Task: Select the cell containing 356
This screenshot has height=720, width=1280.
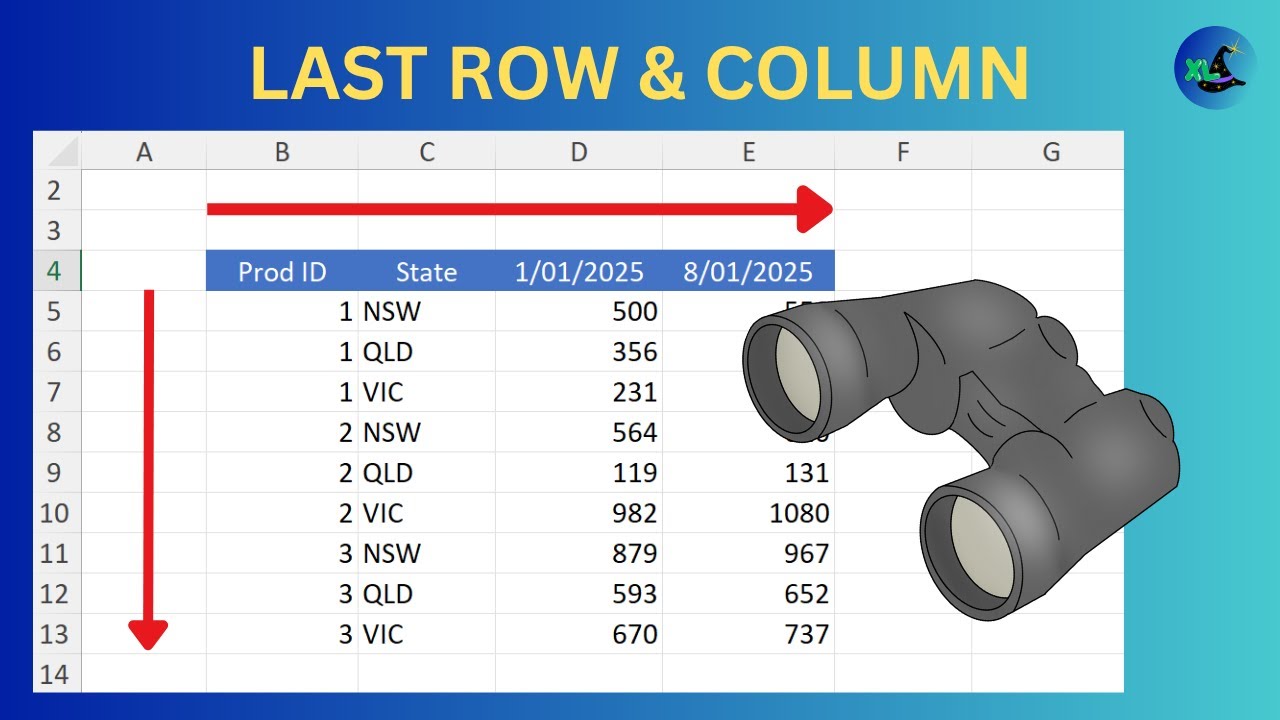Action: (x=579, y=352)
